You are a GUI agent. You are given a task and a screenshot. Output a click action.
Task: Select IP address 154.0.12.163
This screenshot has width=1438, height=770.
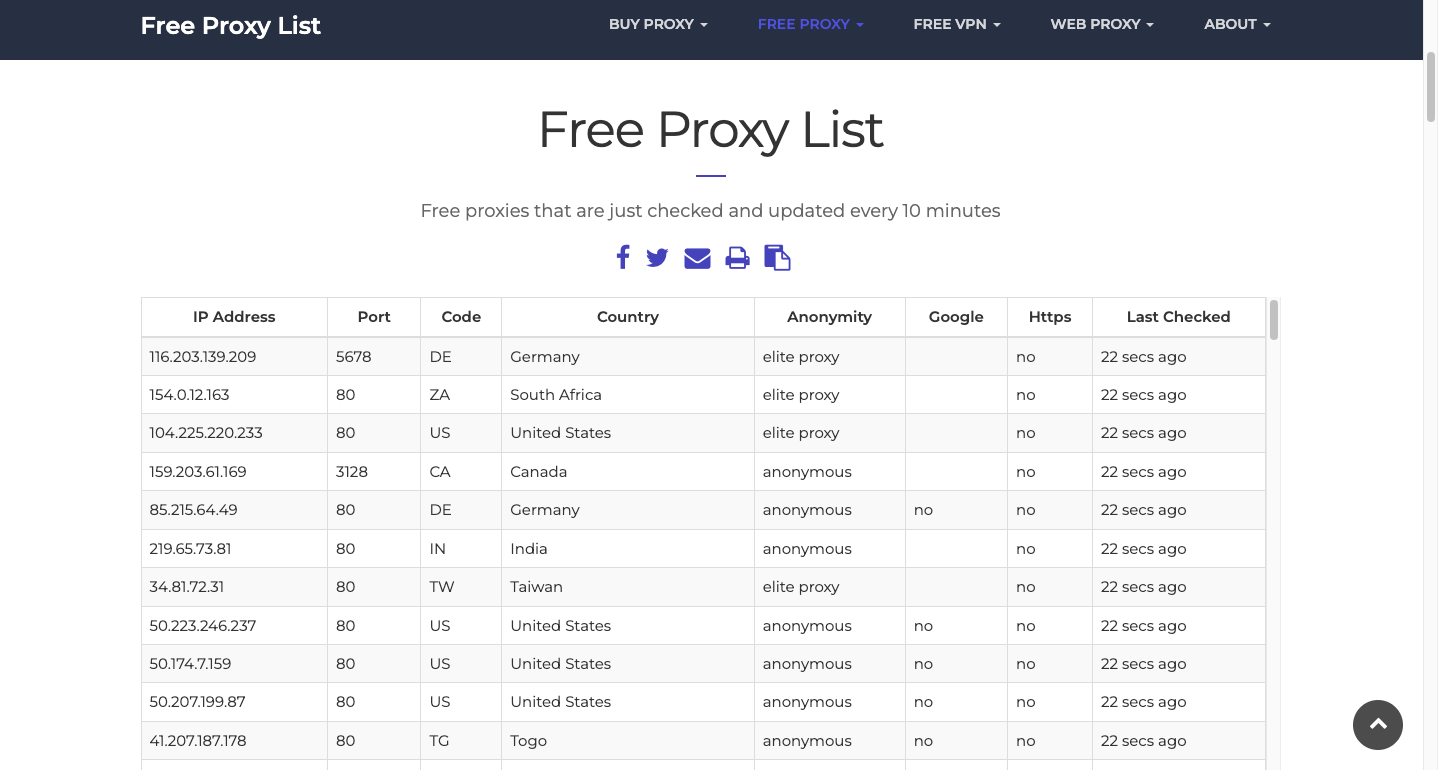(190, 395)
